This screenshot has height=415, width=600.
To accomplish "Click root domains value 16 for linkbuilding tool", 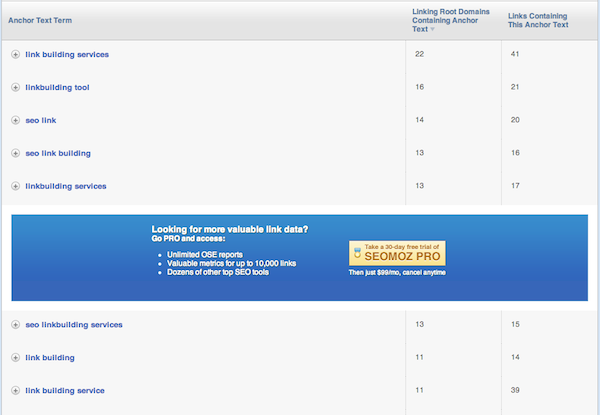I will tap(419, 87).
